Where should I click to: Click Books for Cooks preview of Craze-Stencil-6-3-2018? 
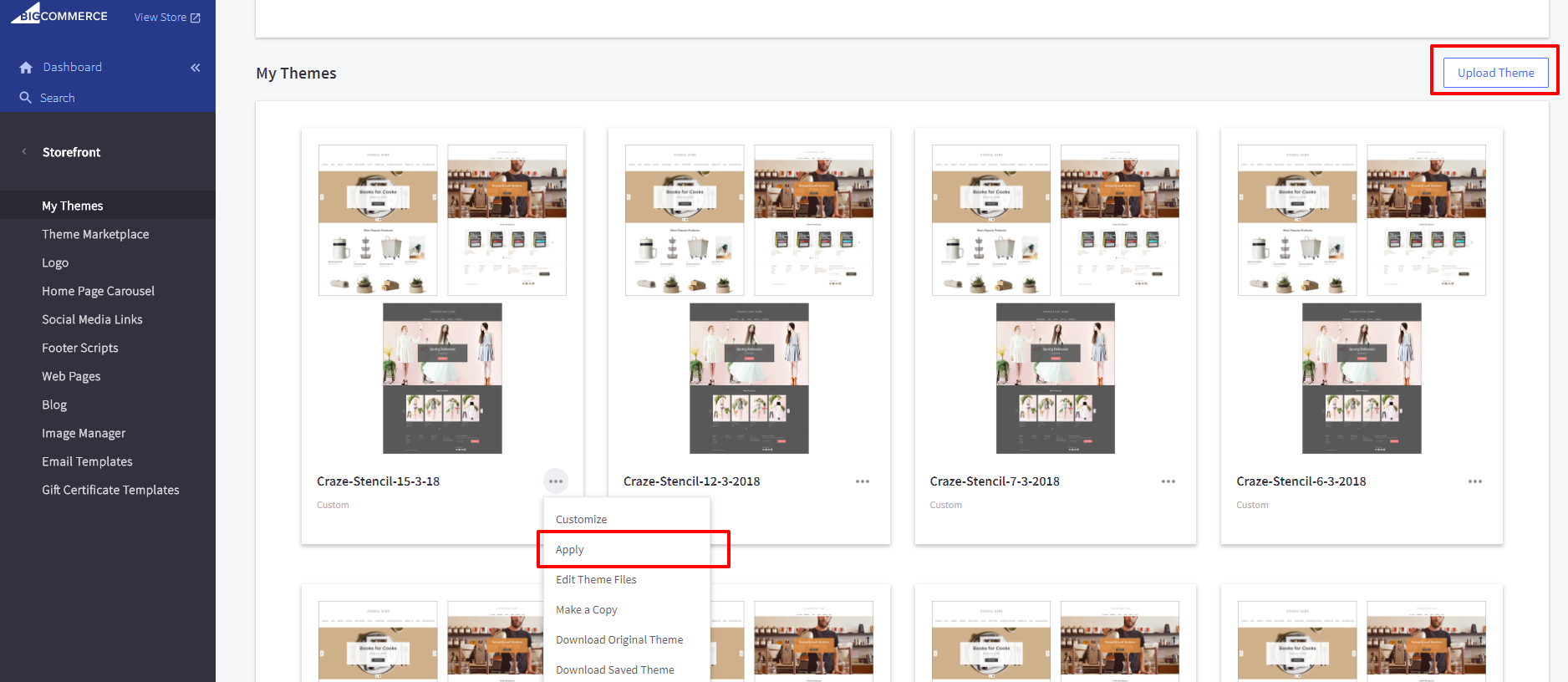[x=1297, y=220]
